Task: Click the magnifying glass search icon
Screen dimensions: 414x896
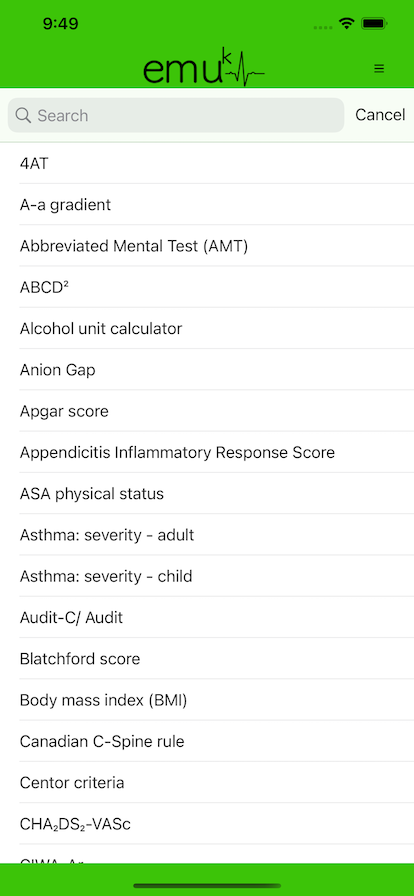Action: [x=23, y=115]
